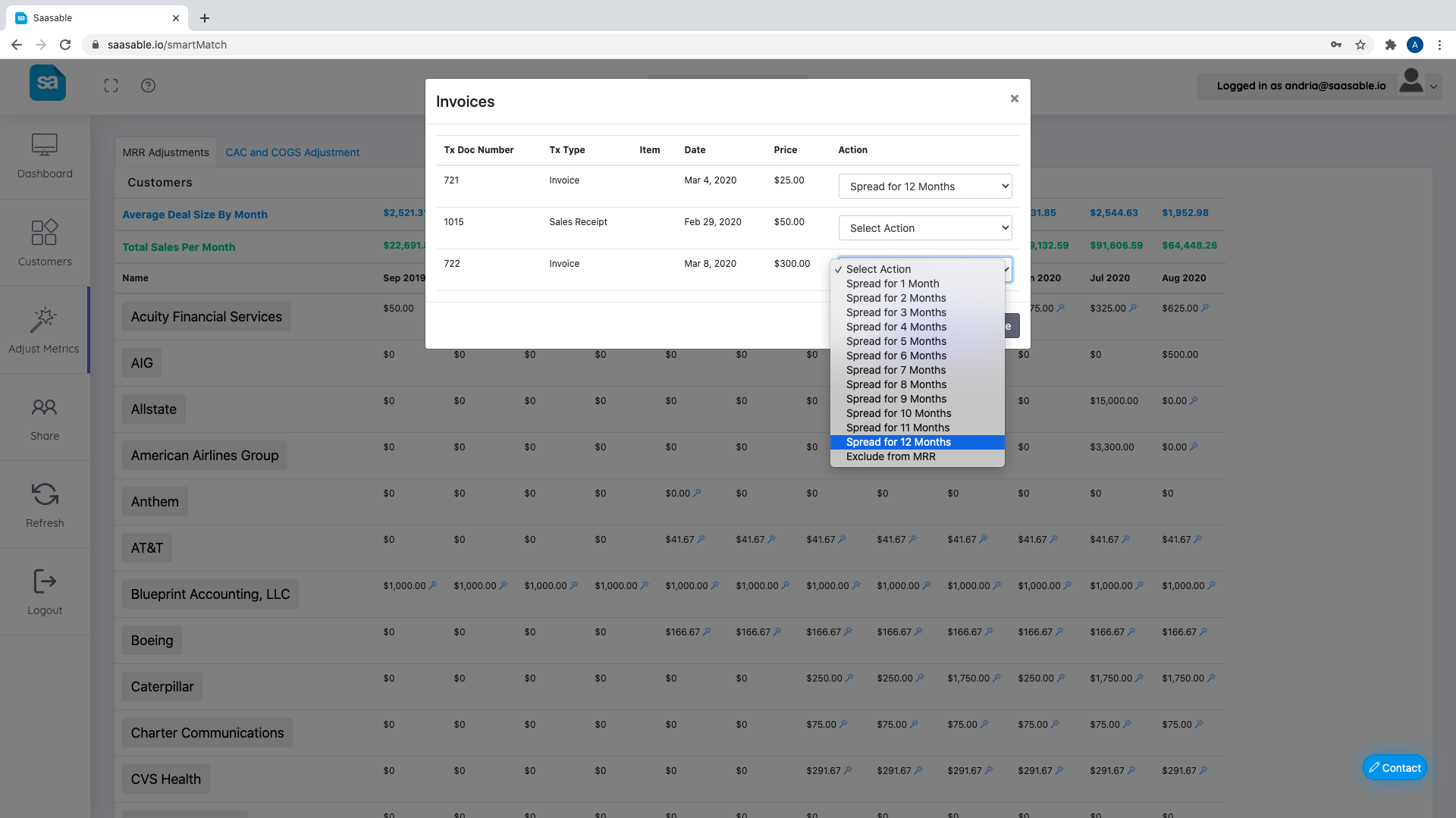The height and width of the screenshot is (818, 1456).
Task: Choose Spread for 2 Months
Action: tap(918, 298)
